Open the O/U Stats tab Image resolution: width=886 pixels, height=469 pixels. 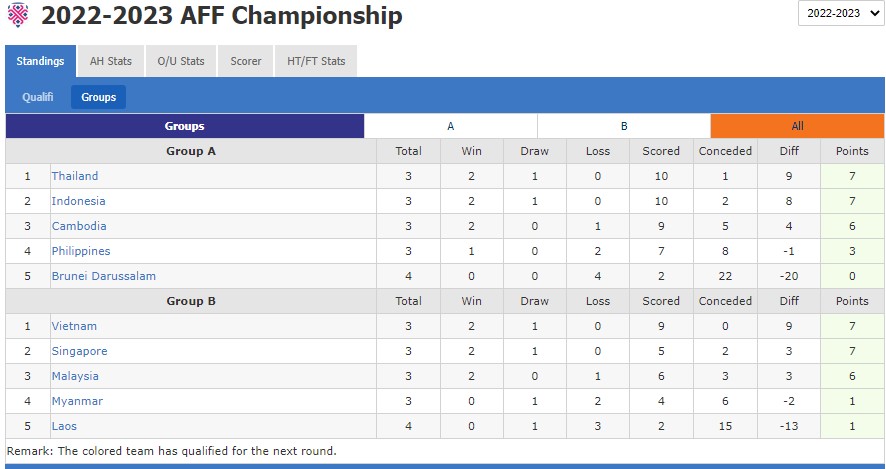[181, 61]
